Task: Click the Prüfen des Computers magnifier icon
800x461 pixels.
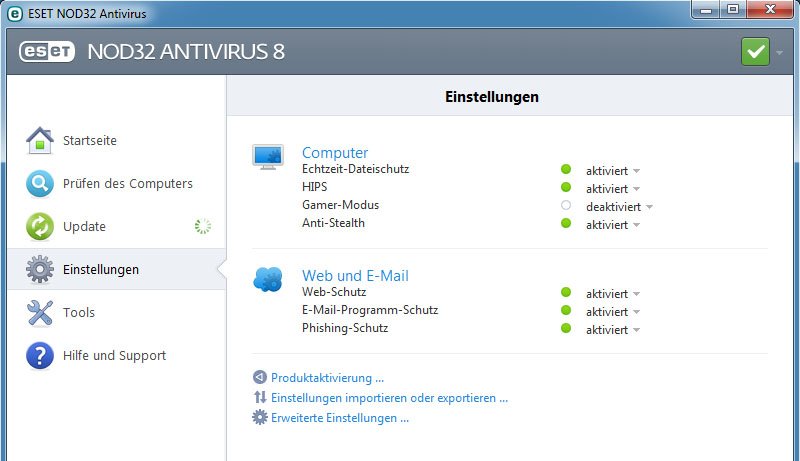Action: coord(40,184)
